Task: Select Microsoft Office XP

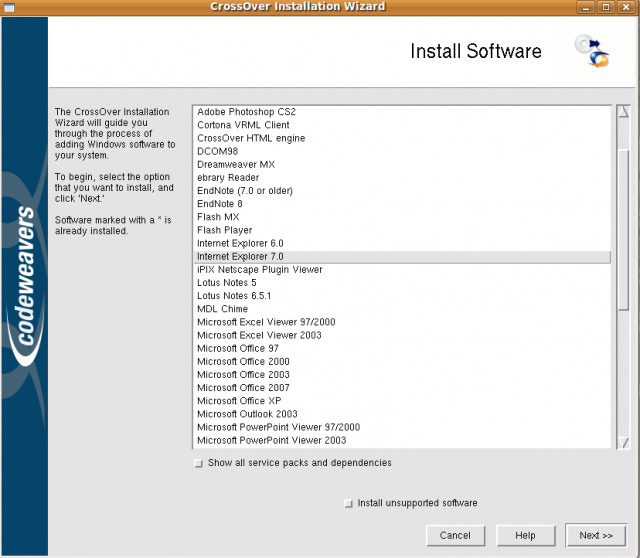Action: tap(402, 401)
